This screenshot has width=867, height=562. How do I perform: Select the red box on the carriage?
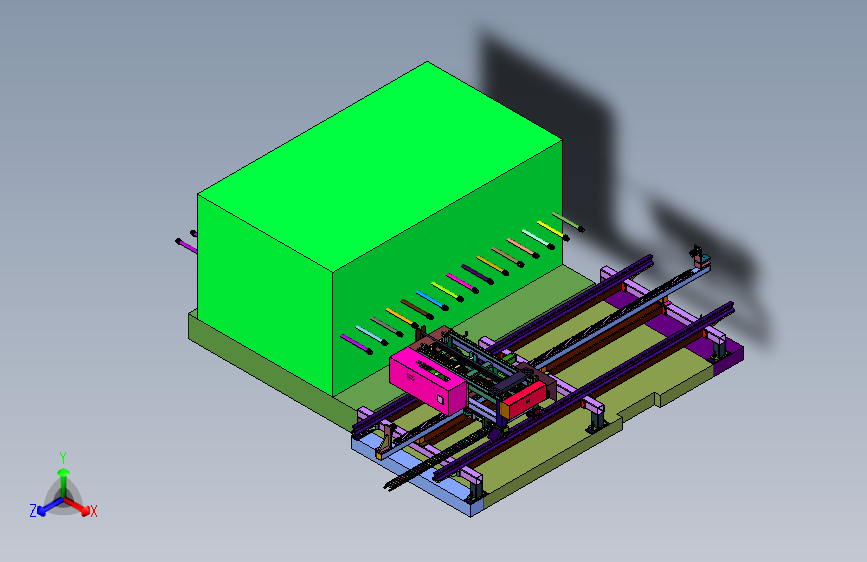click(x=523, y=398)
